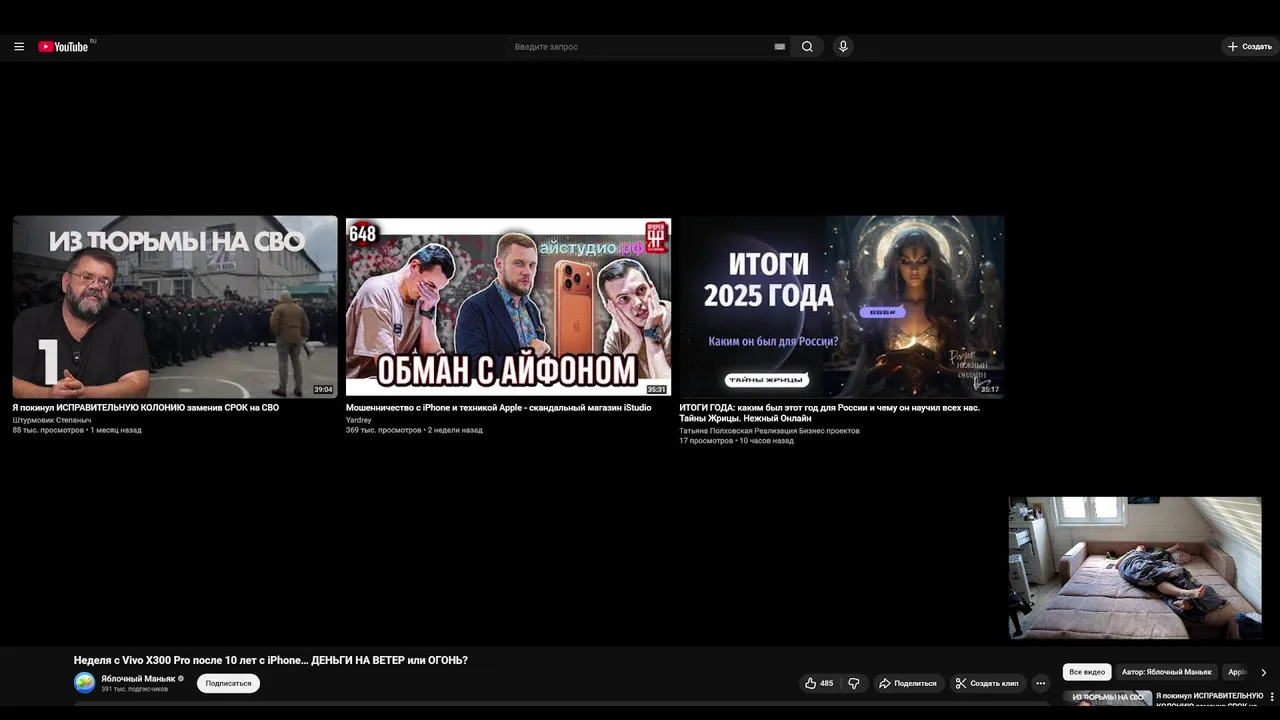Click the Яблочный Маньяк channel name
Image resolution: width=1280 pixels, height=720 pixels.
(138, 678)
